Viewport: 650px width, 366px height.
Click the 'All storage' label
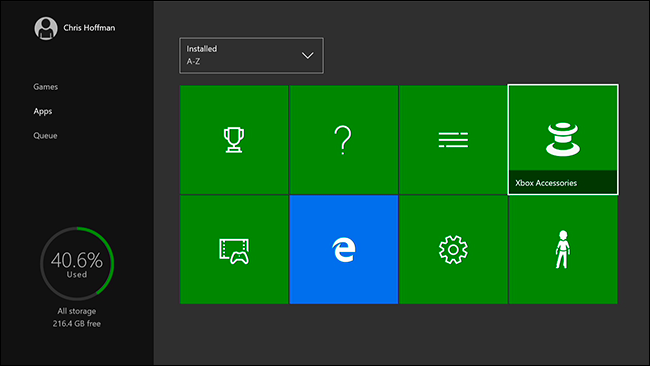pos(77,311)
